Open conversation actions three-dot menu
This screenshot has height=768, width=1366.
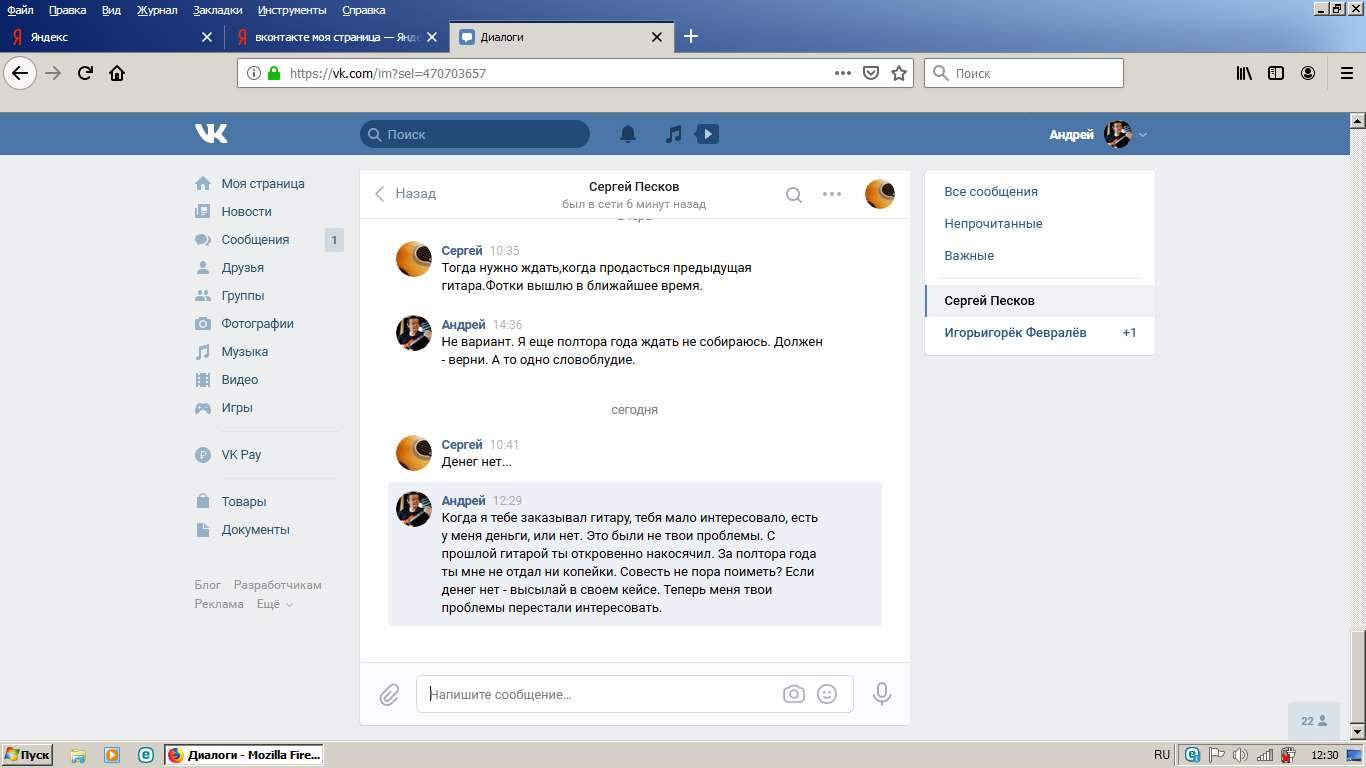tap(832, 194)
